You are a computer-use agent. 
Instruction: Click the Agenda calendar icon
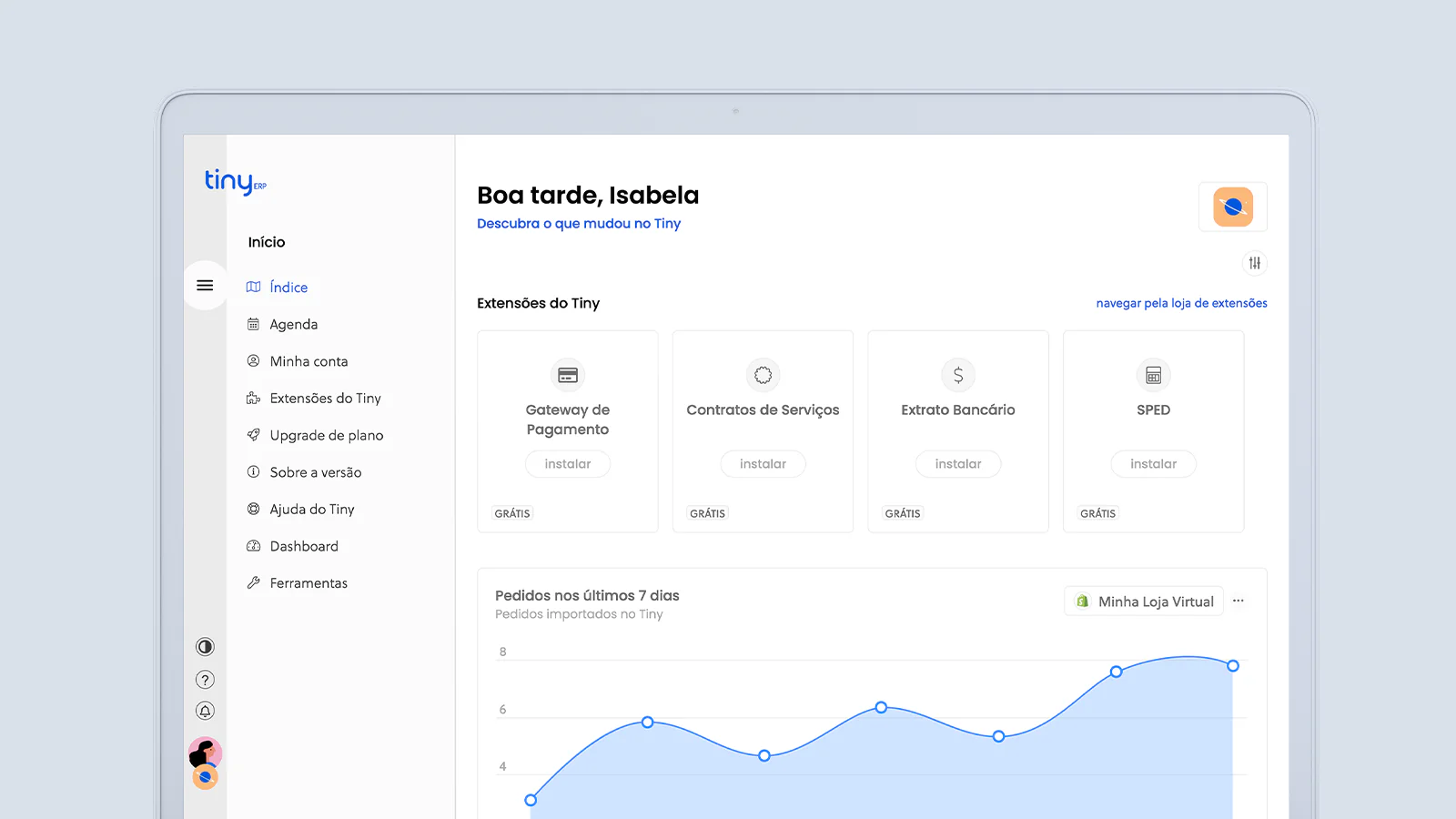(253, 324)
